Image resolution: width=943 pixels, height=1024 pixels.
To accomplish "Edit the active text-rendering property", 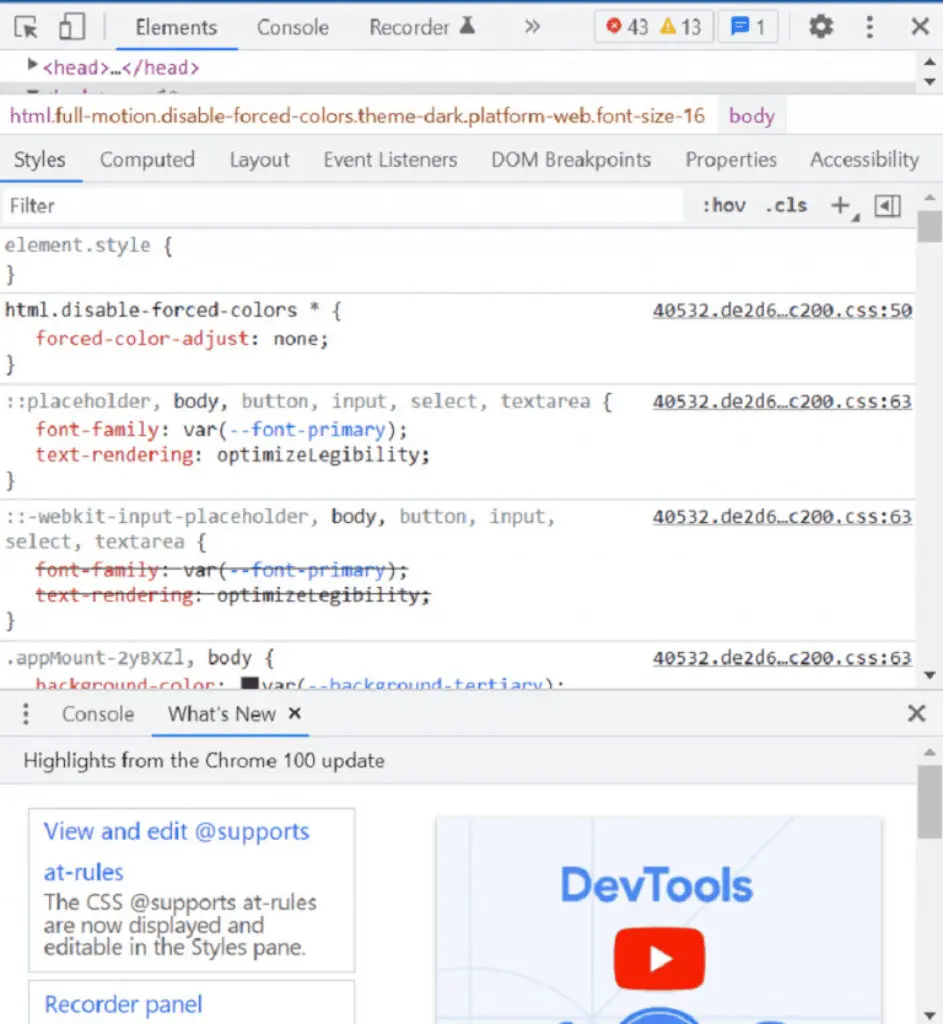I will tap(114, 455).
